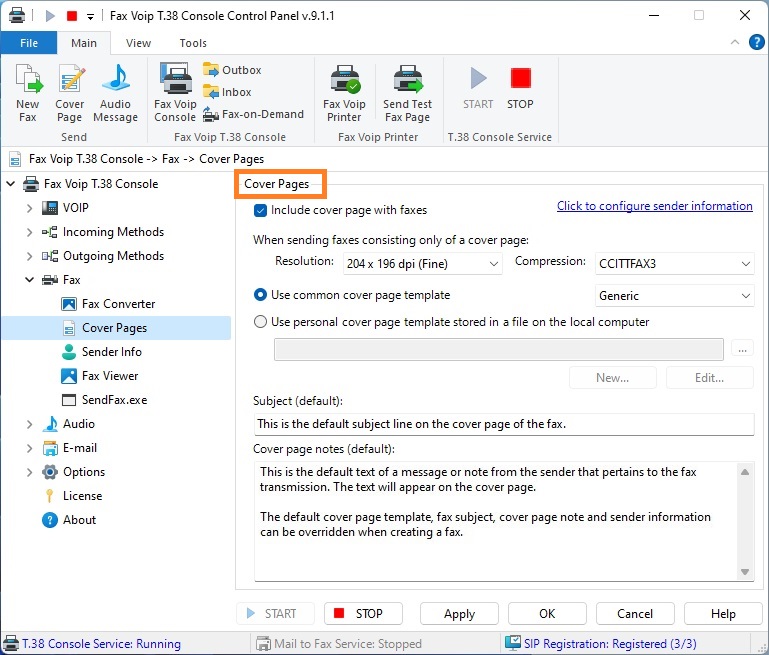Expand the VOIP tree node arrow
Image resolution: width=769 pixels, height=655 pixels.
pos(29,208)
